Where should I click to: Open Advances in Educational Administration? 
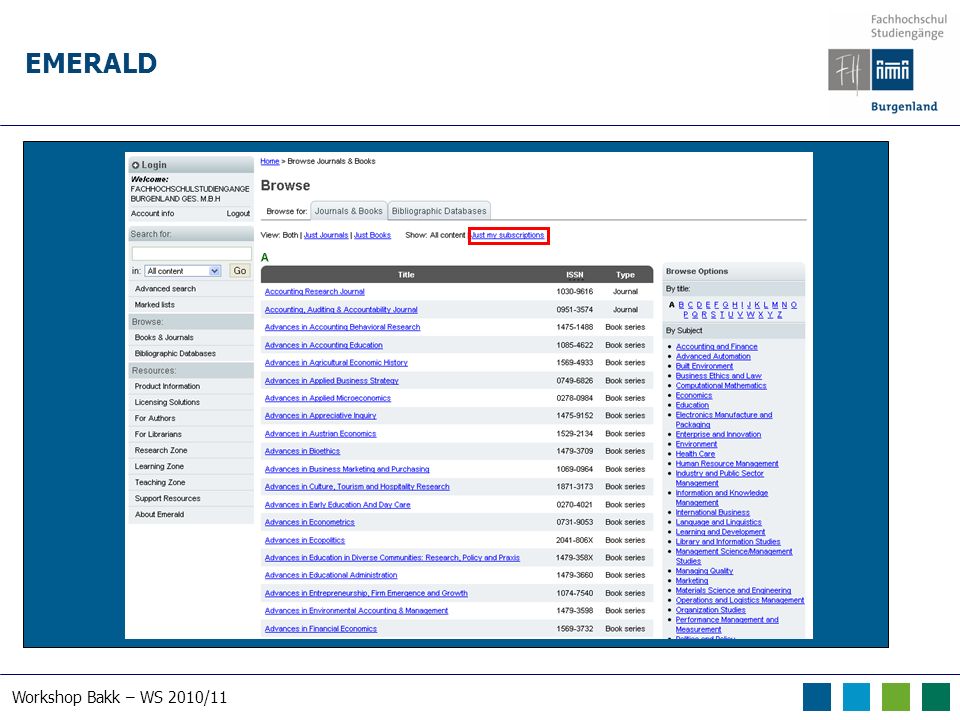(x=331, y=576)
